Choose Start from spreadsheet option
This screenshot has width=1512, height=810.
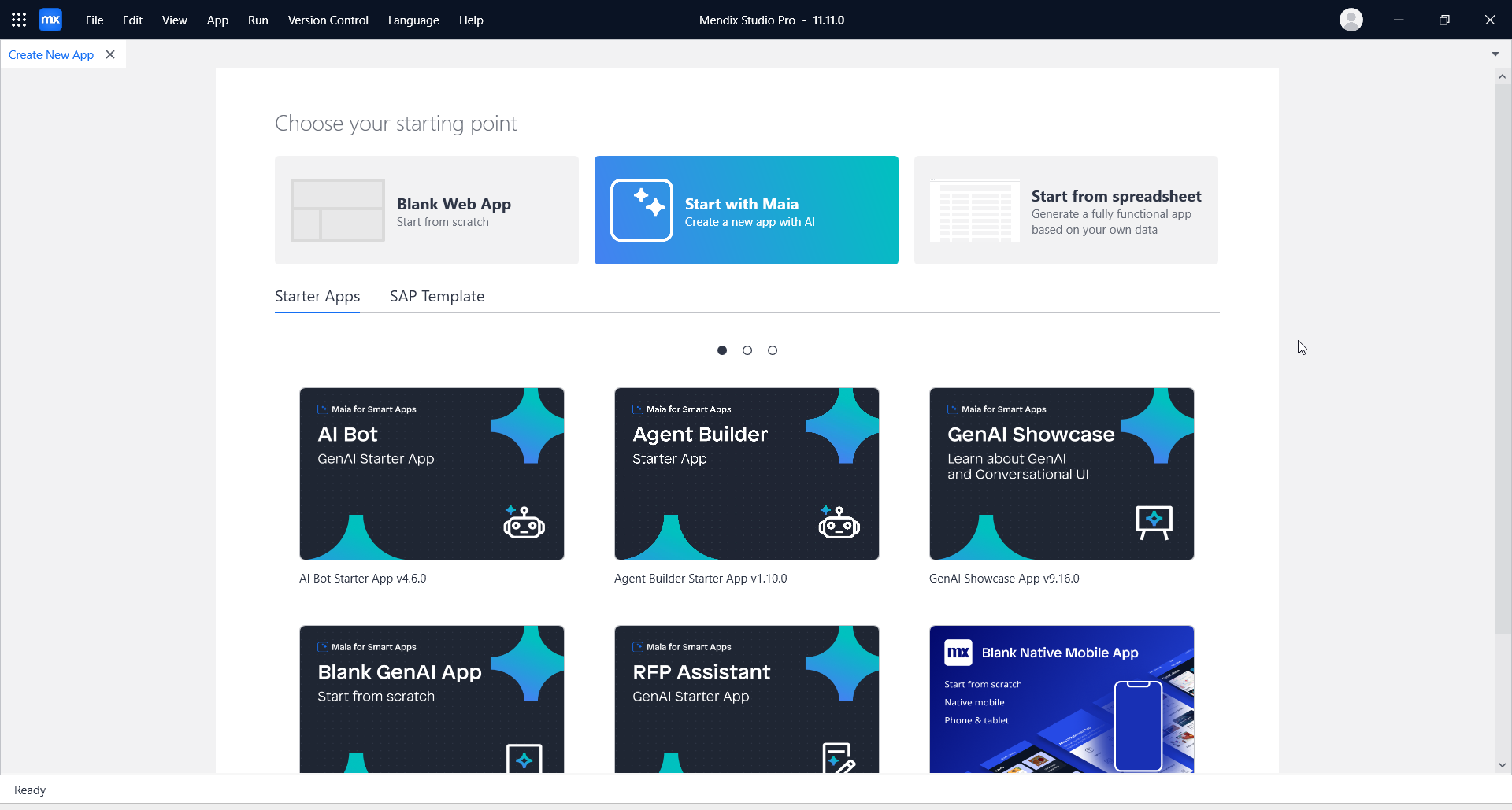[1066, 210]
